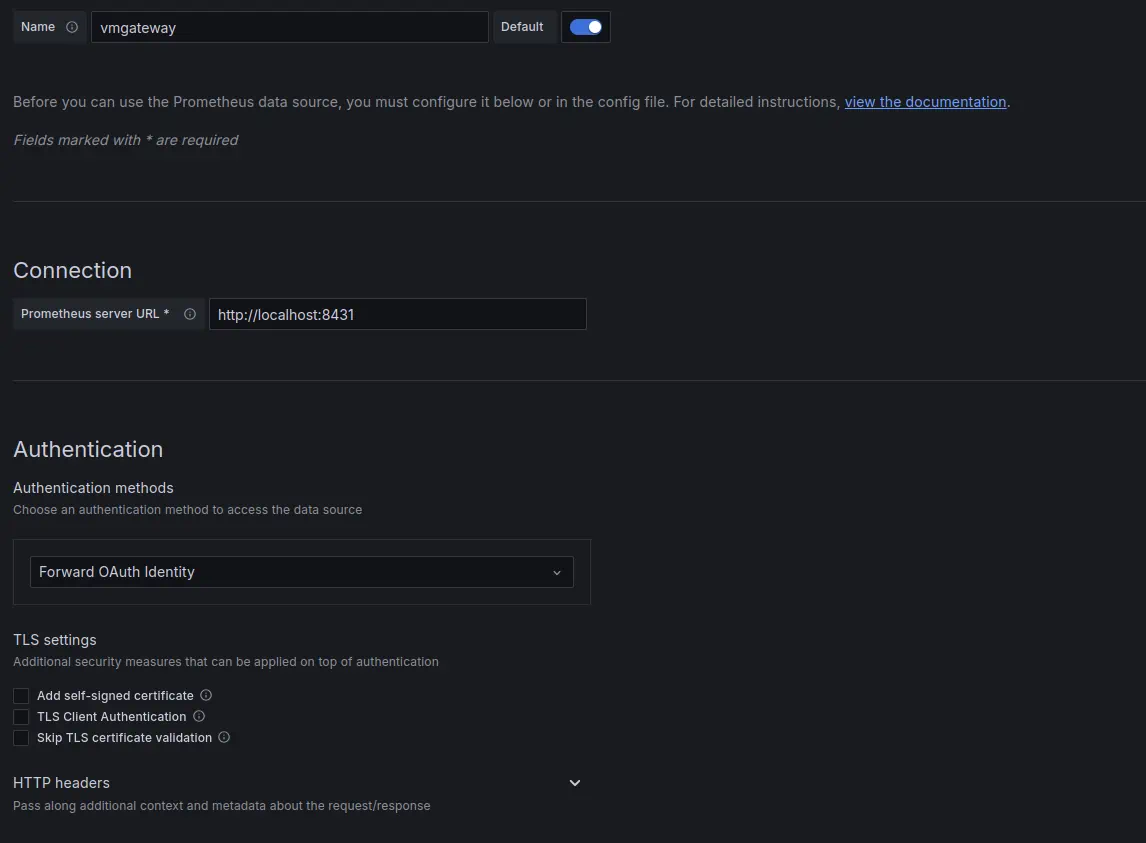Enable Add self-signed certificate checkbox
1146x843 pixels.
point(21,695)
